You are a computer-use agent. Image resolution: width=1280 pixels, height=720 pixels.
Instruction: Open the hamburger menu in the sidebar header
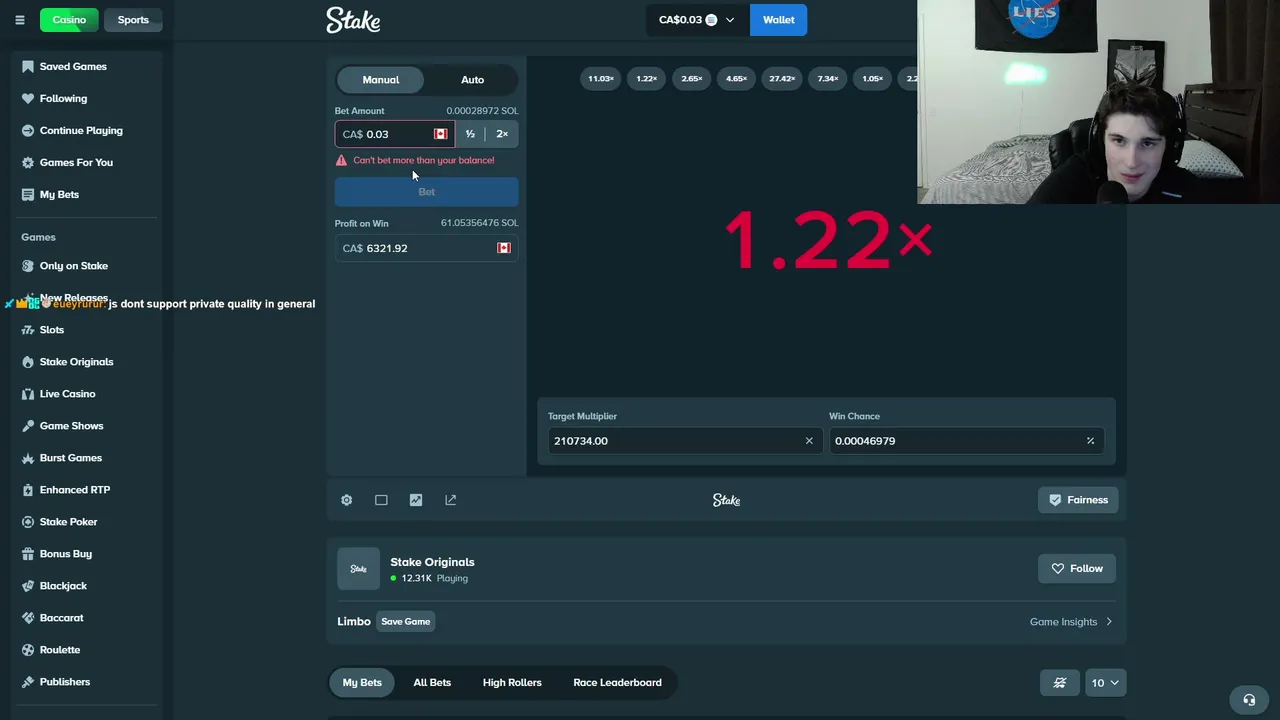19,20
